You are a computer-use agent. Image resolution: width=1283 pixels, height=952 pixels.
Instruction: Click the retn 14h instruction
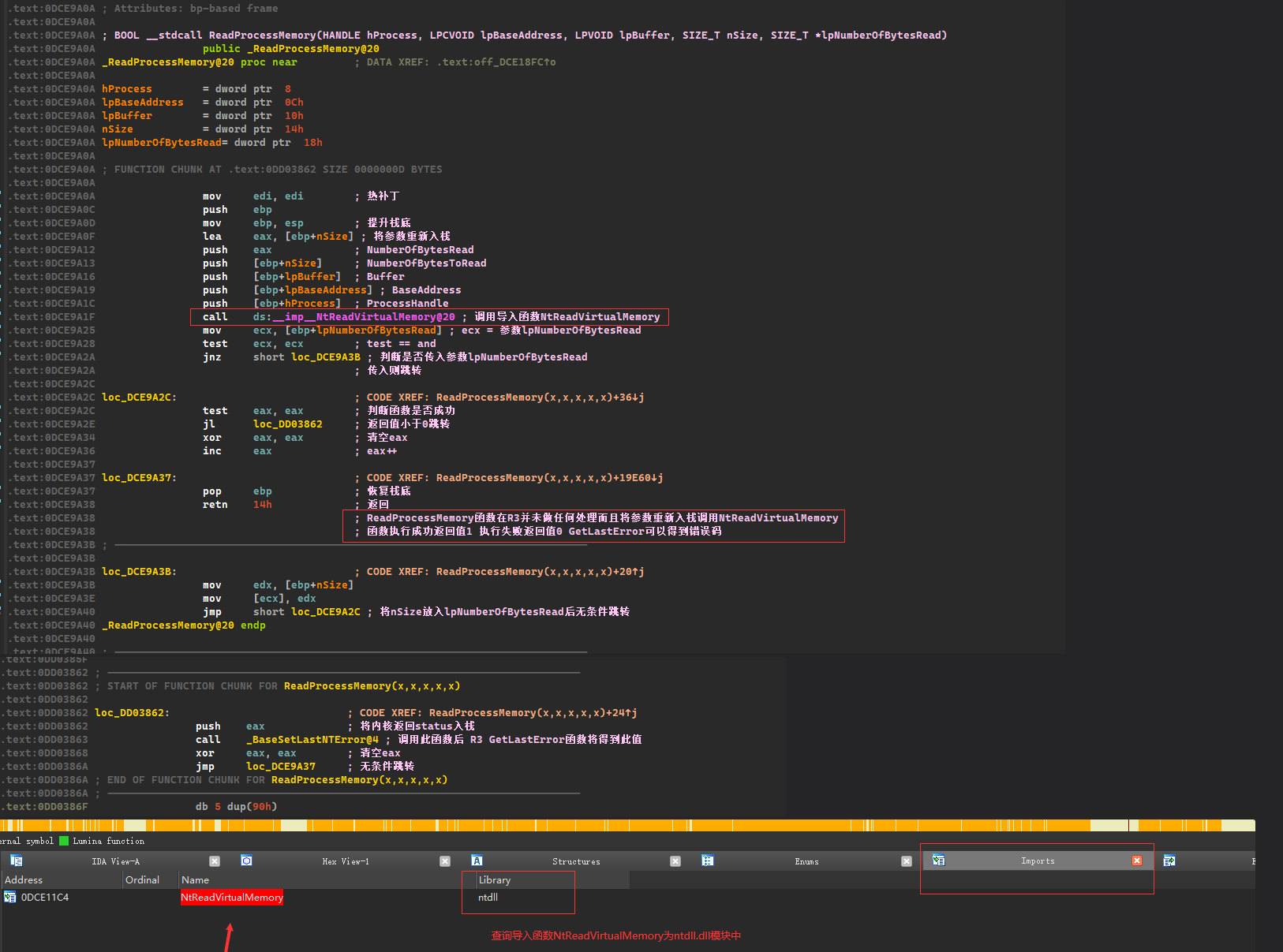coord(237,505)
